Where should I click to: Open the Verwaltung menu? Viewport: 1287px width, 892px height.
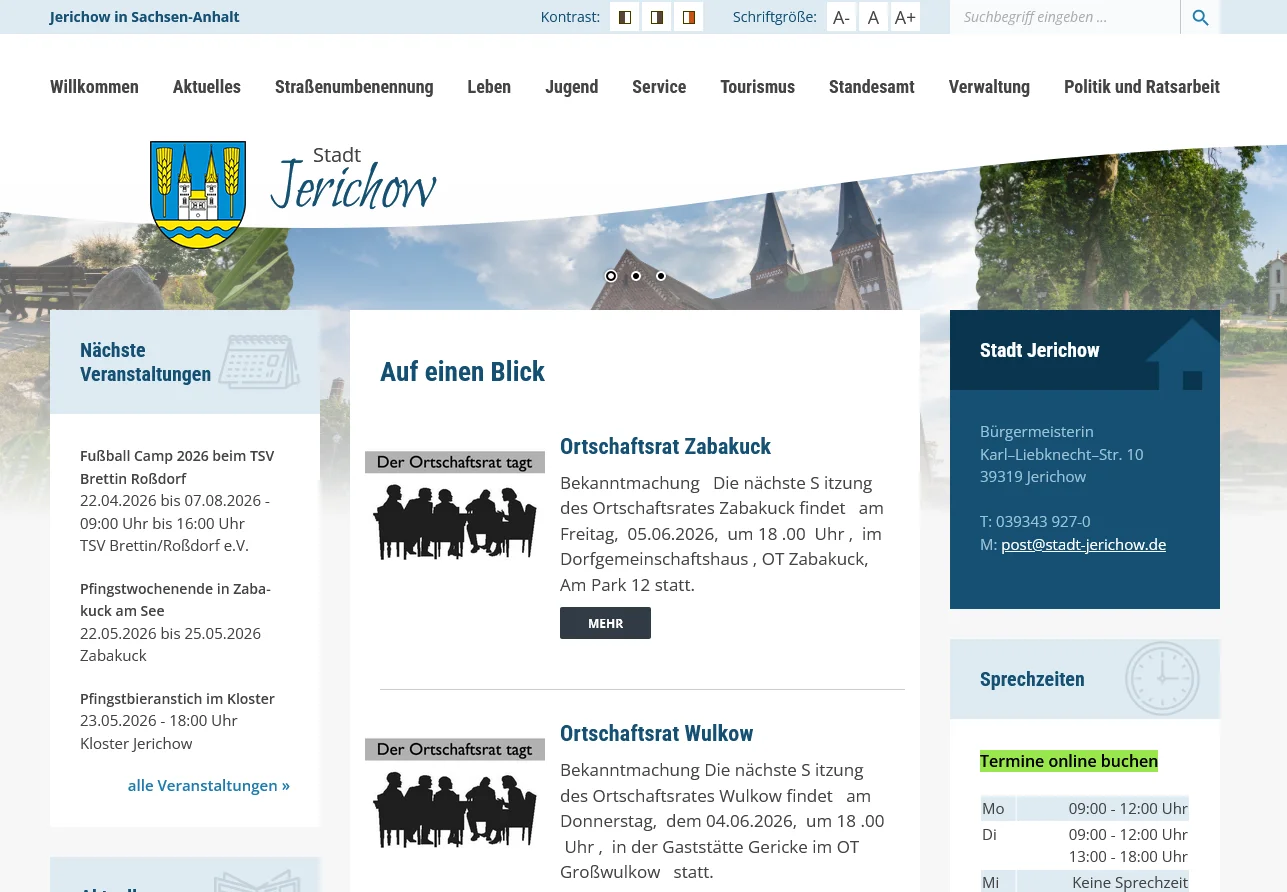click(989, 87)
